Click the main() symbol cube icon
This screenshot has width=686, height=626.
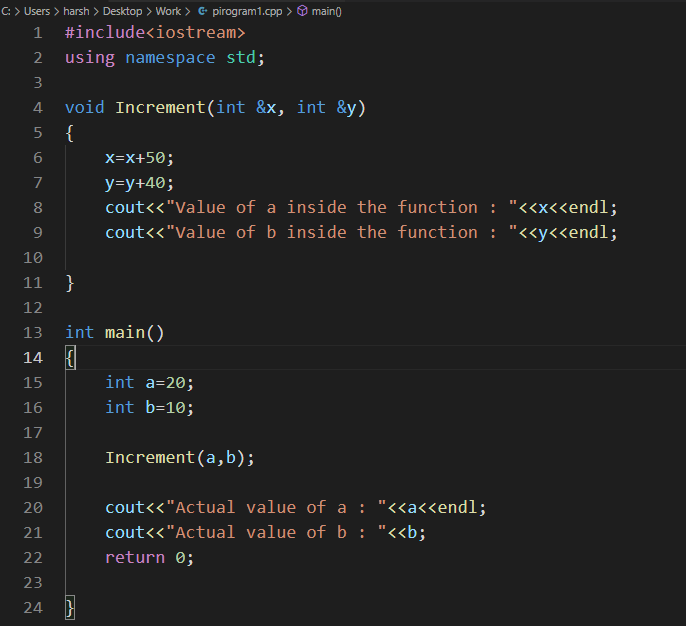pyautogui.click(x=302, y=11)
